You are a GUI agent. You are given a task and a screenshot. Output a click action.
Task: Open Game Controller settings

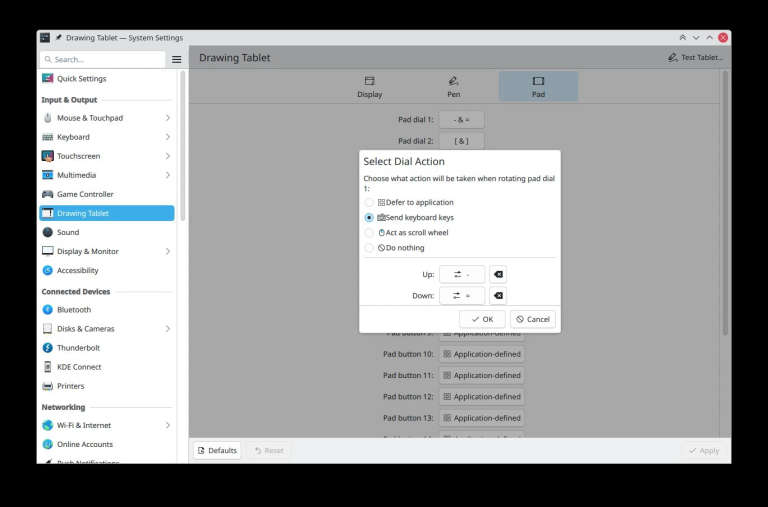[x=85, y=194]
